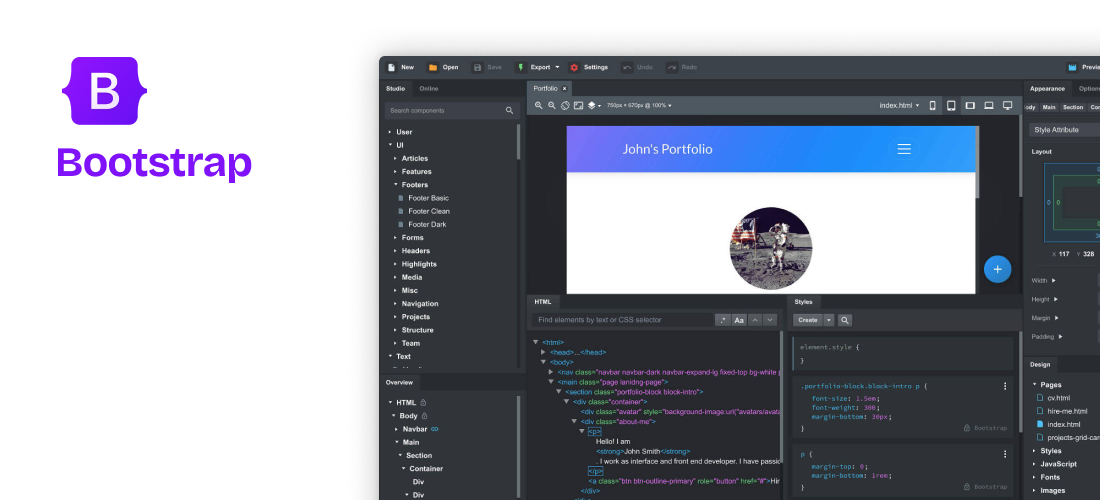Select the tablet landscape preview icon
Image resolution: width=1100 pixels, height=500 pixels.
(970, 105)
